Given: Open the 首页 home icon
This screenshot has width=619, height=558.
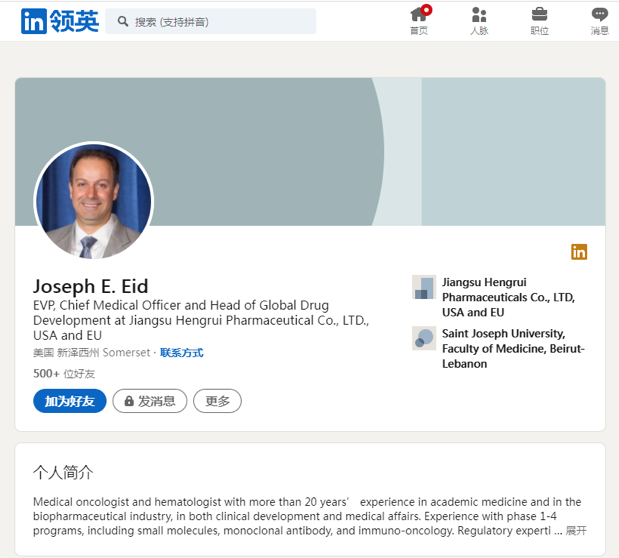Looking at the screenshot, I should tap(420, 13).
